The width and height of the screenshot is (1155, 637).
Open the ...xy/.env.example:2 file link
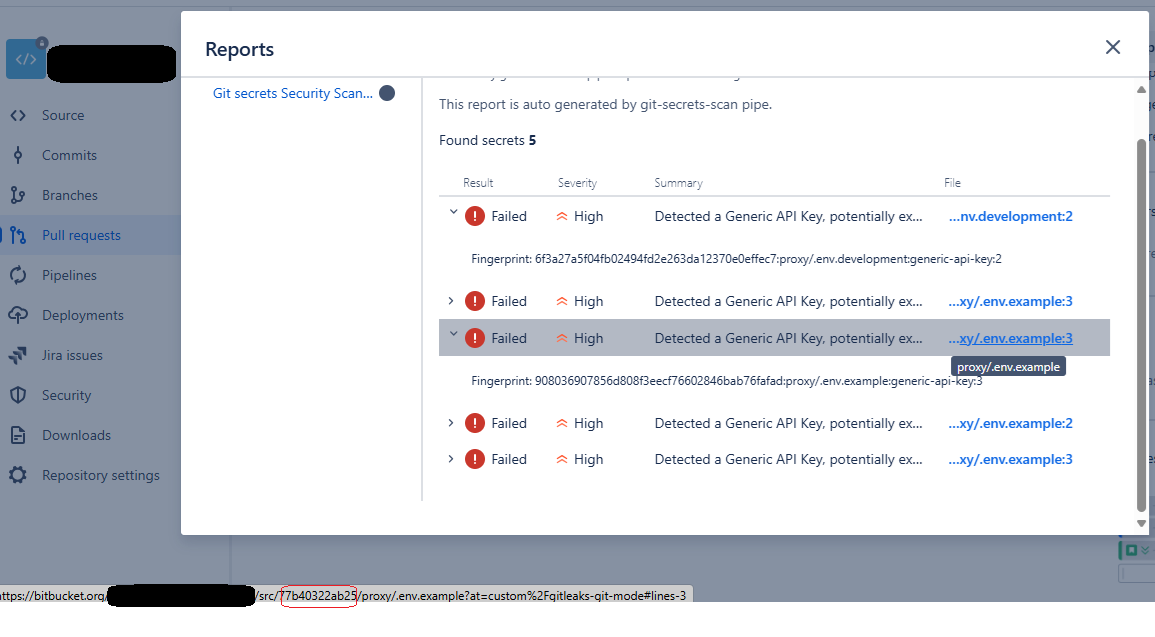1011,423
